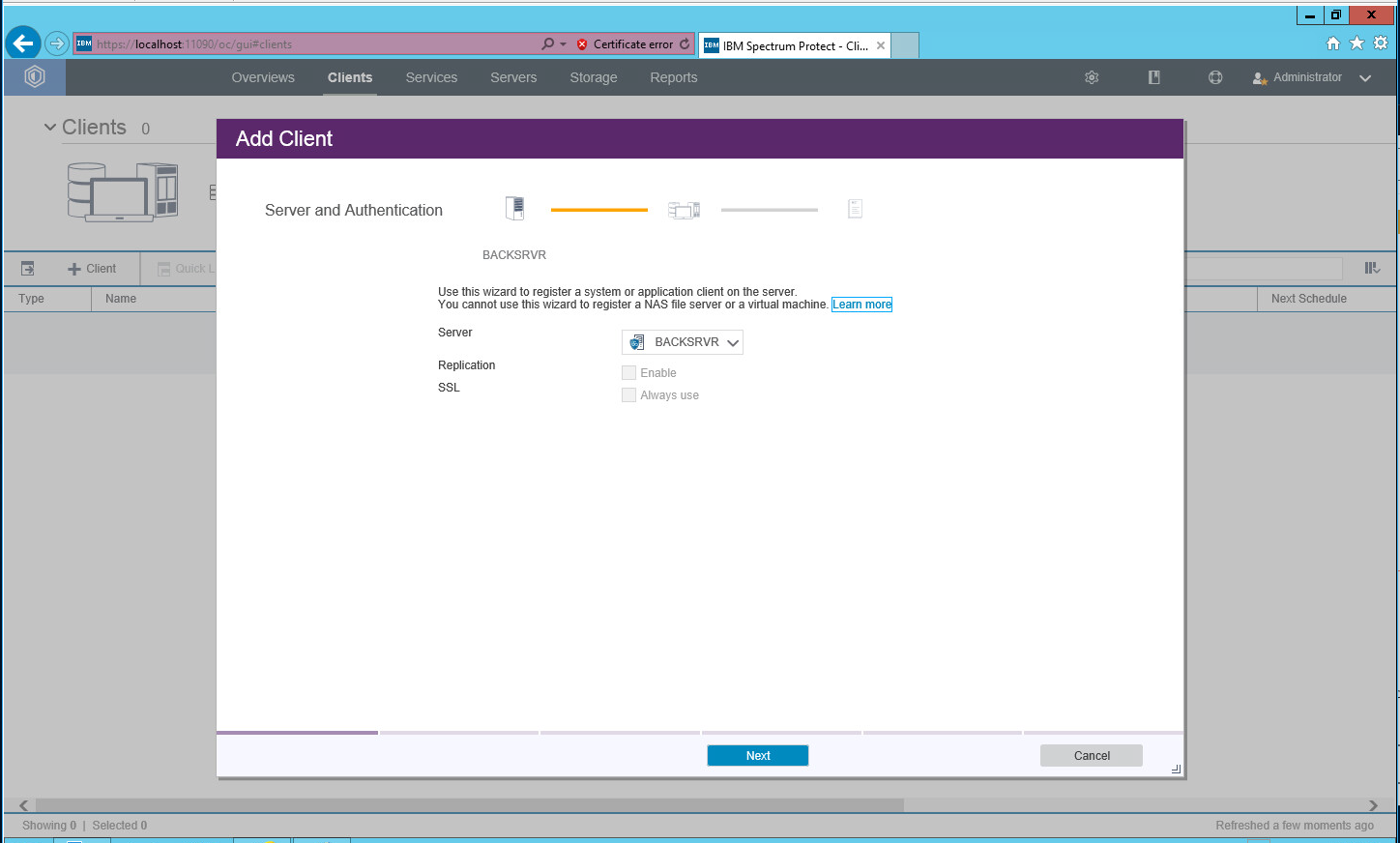
Task: Click the column chooser icon in table
Action: coord(1372,269)
